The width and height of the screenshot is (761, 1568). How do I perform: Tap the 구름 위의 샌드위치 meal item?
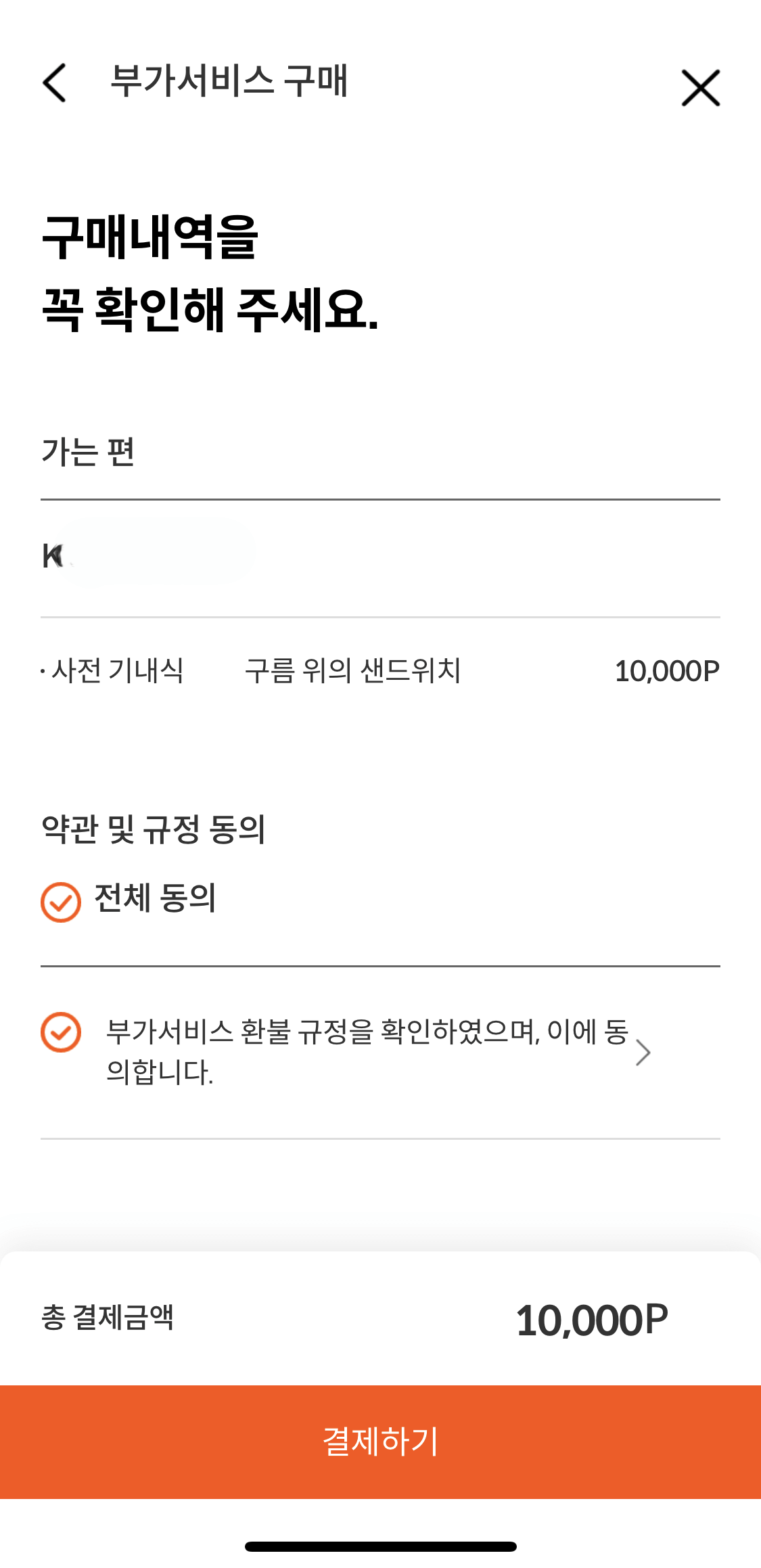pos(352,671)
